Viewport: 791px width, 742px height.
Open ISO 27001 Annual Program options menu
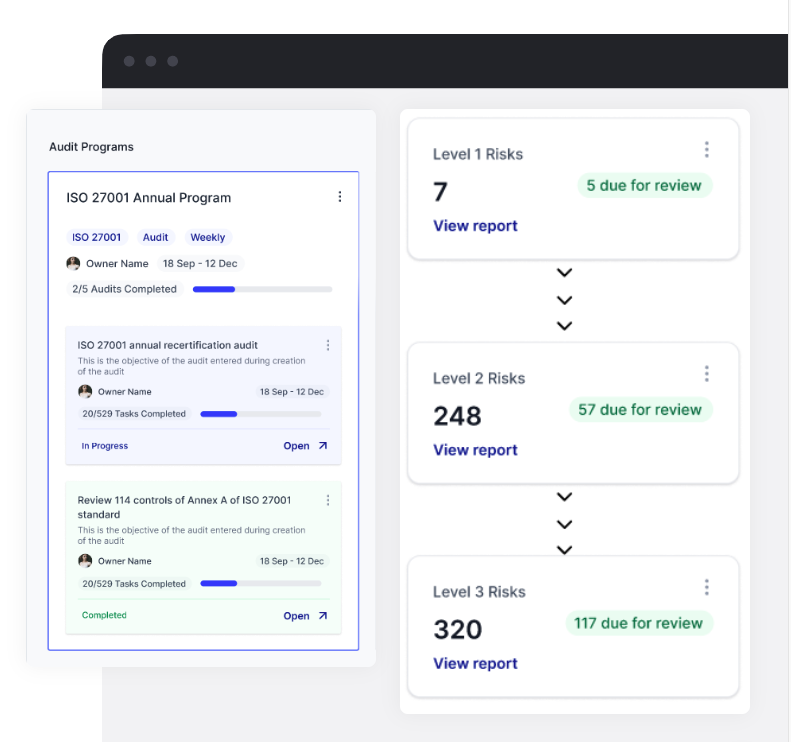(340, 197)
